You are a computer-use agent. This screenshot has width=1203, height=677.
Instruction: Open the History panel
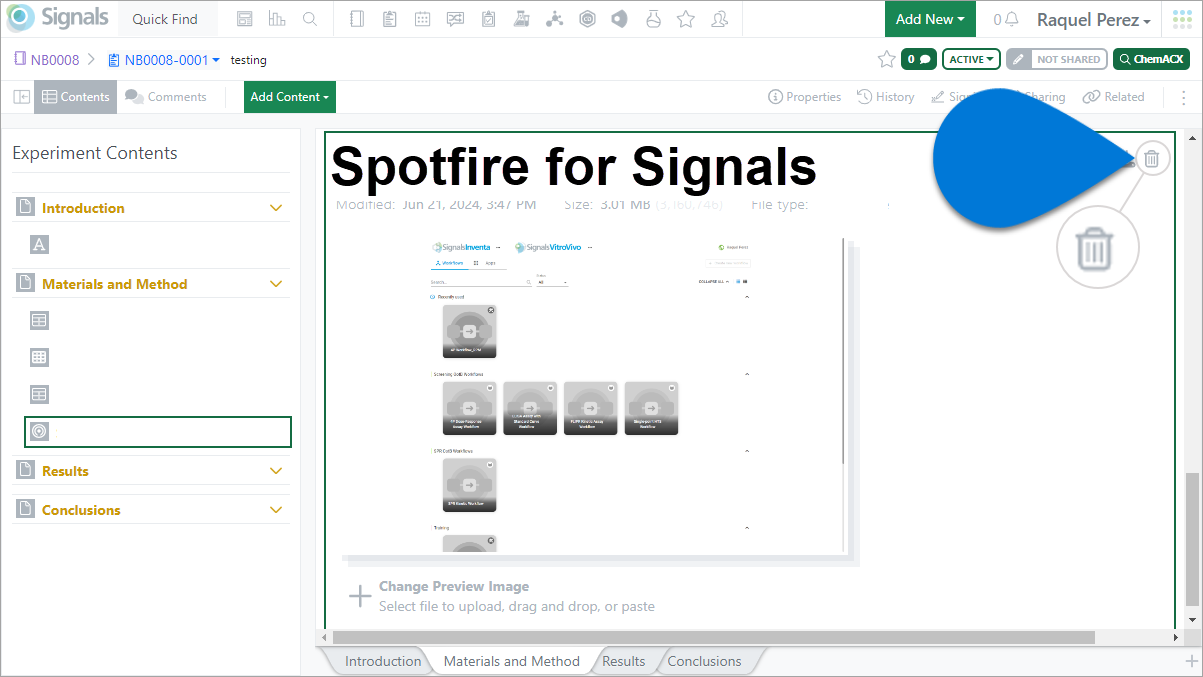[885, 97]
